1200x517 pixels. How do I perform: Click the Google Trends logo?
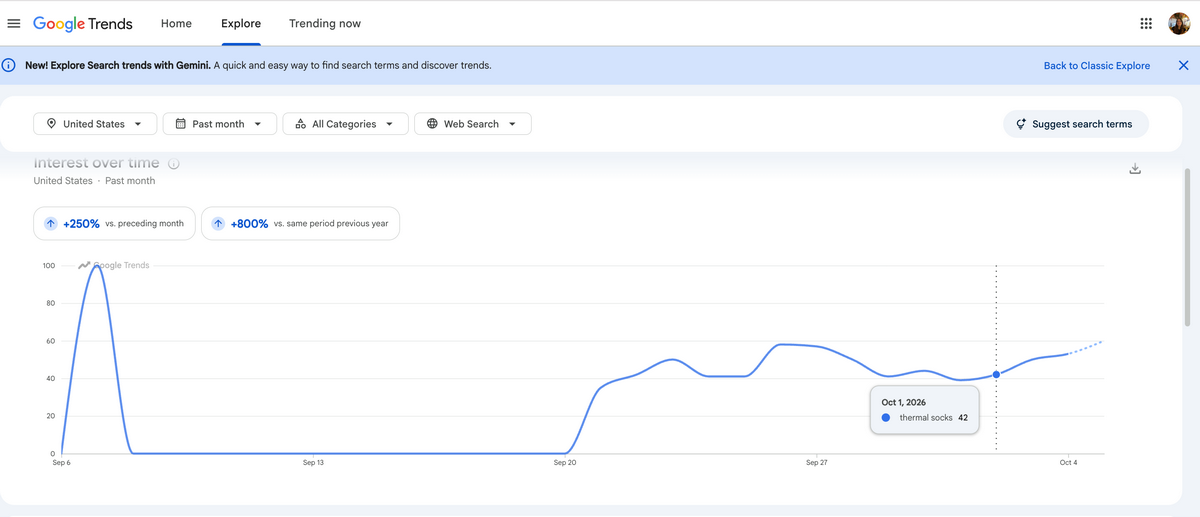point(83,24)
